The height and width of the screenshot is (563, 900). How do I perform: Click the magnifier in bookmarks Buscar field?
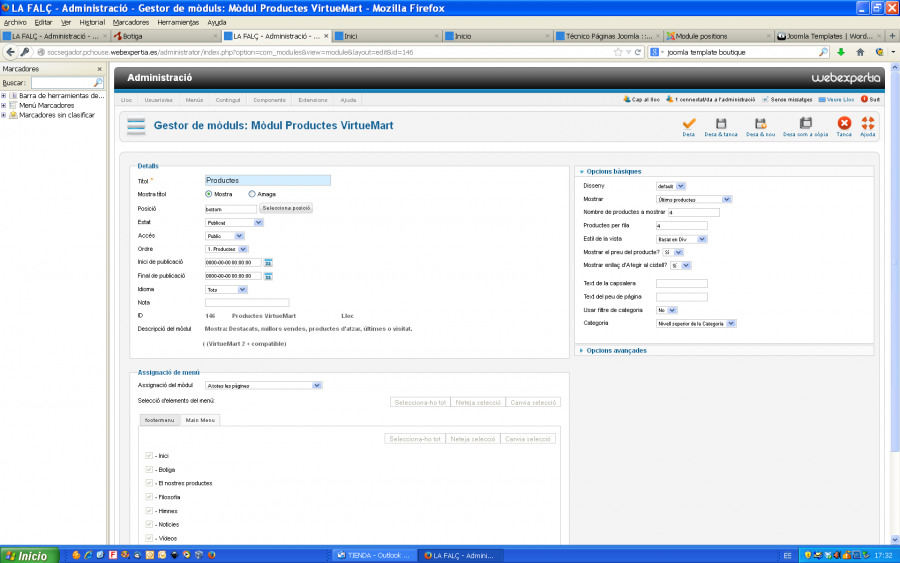click(x=98, y=83)
